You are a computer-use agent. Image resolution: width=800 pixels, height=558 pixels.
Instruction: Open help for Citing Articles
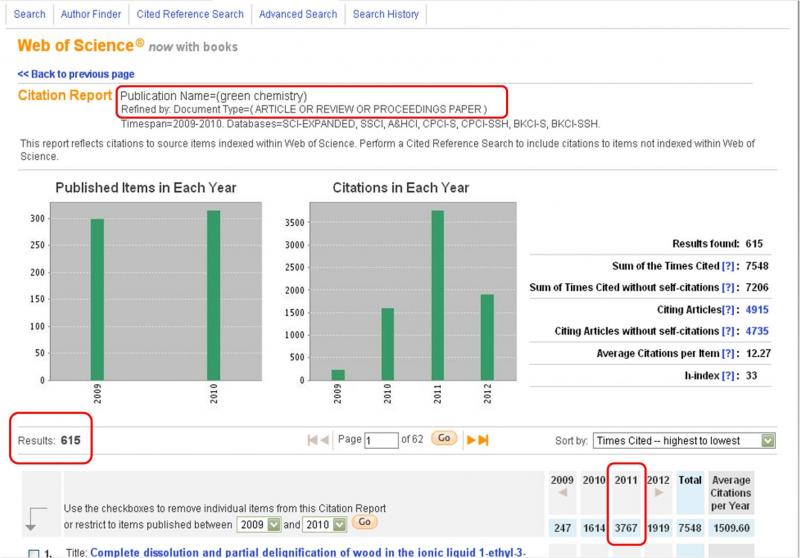[728, 310]
